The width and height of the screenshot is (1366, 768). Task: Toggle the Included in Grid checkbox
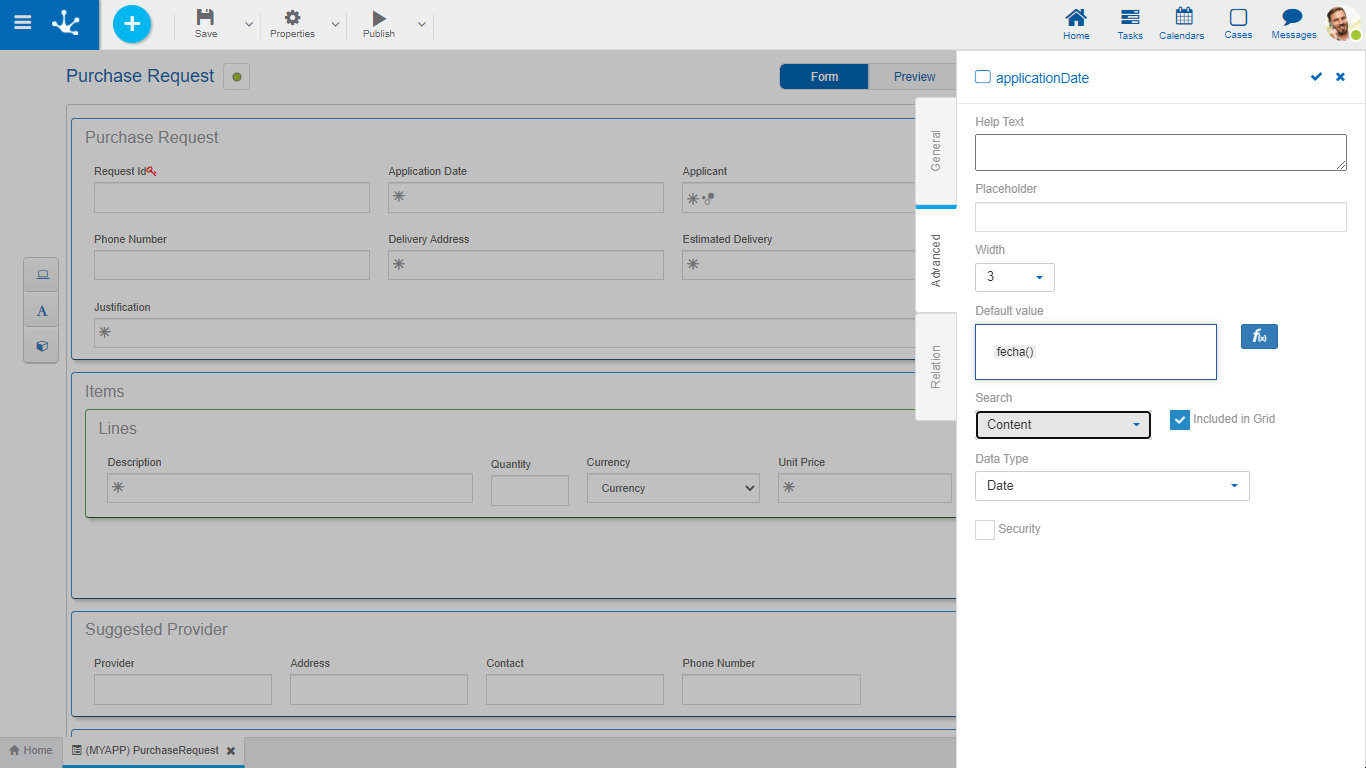(x=1180, y=420)
